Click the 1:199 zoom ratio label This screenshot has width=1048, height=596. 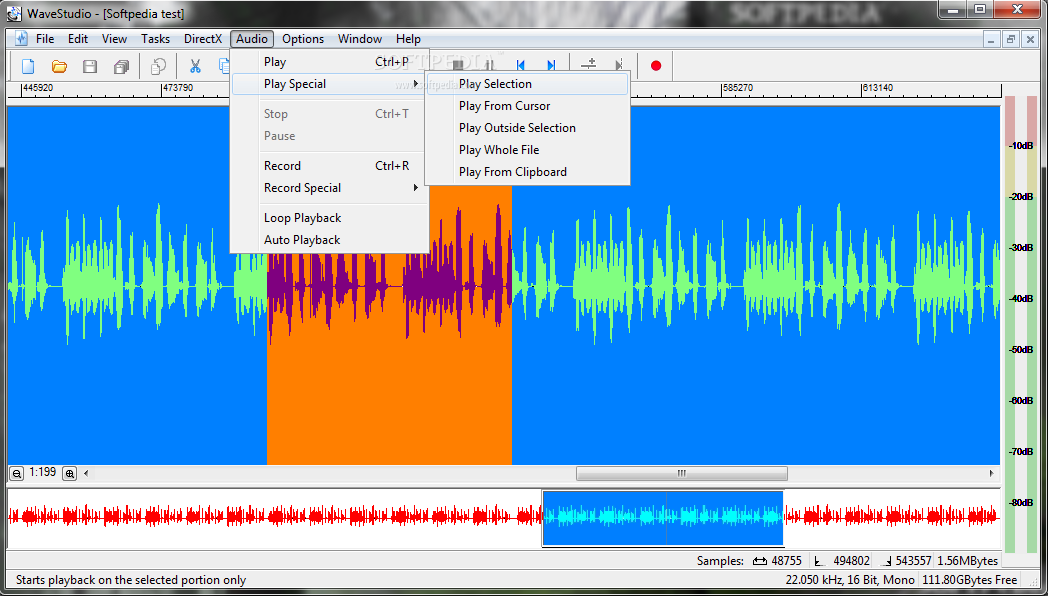click(x=43, y=472)
